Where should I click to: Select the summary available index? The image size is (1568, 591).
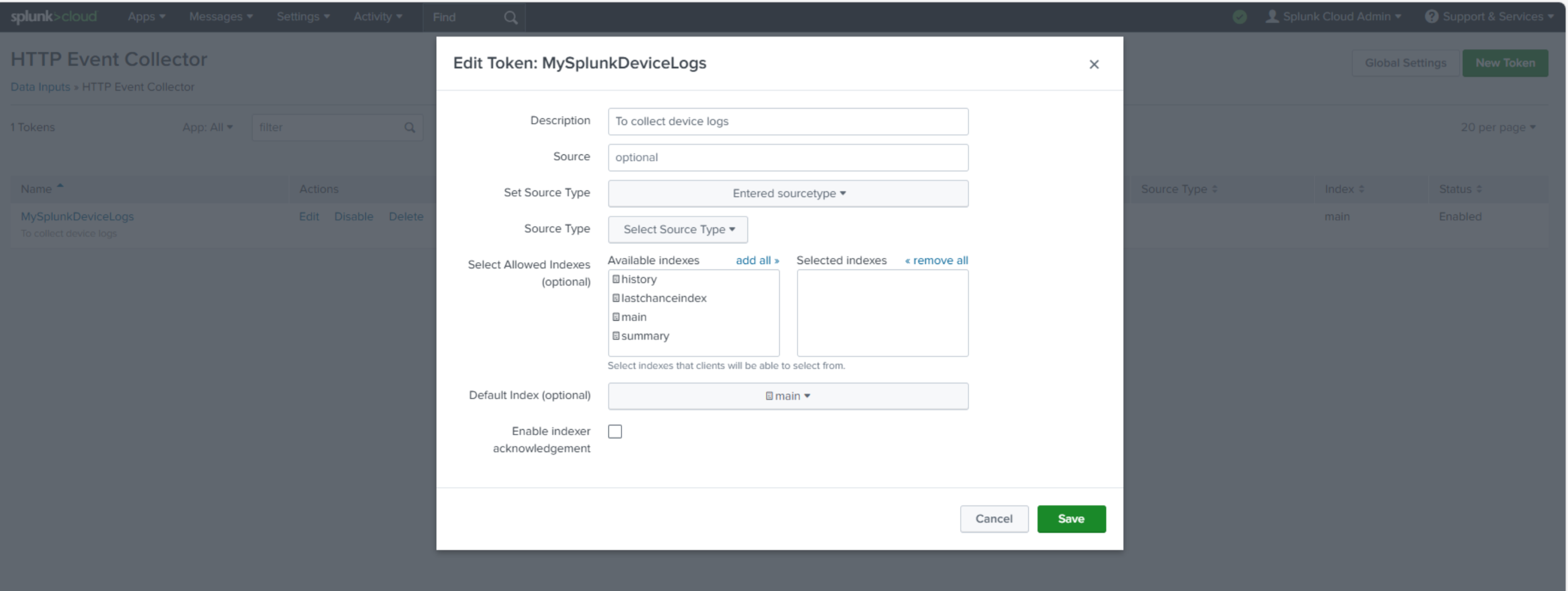(641, 336)
